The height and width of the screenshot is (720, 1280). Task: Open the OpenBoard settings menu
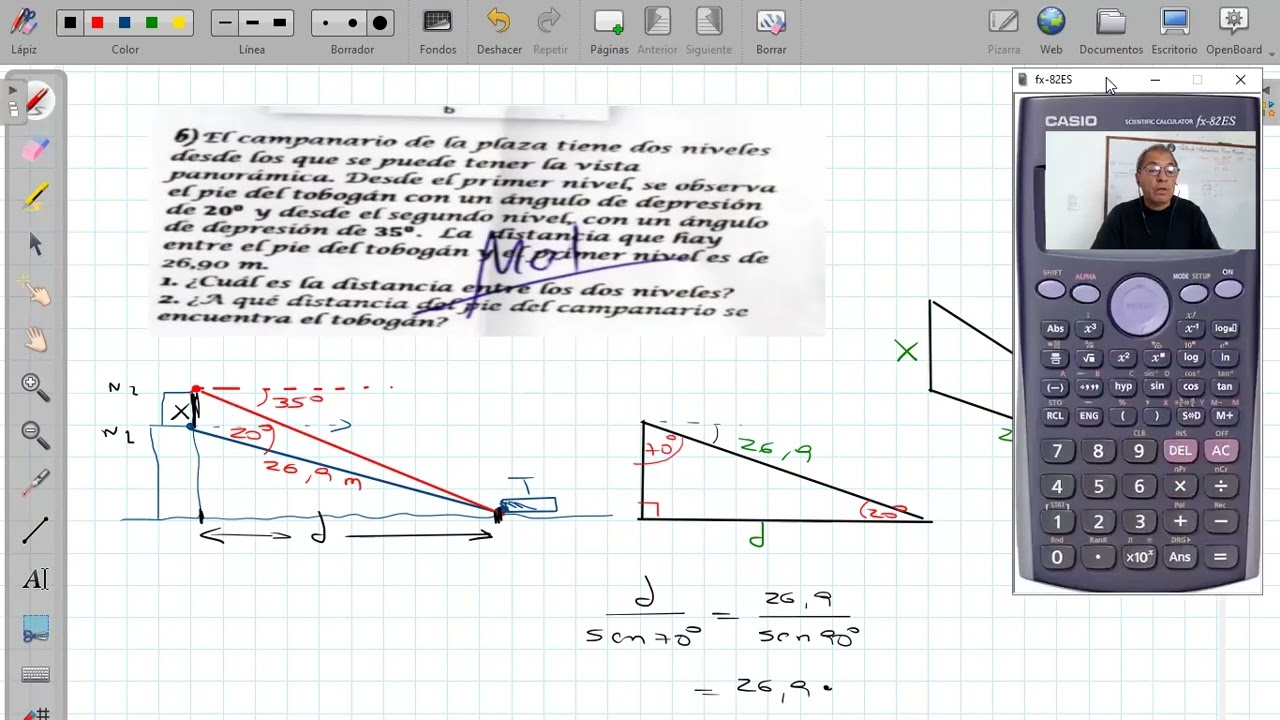(1234, 30)
